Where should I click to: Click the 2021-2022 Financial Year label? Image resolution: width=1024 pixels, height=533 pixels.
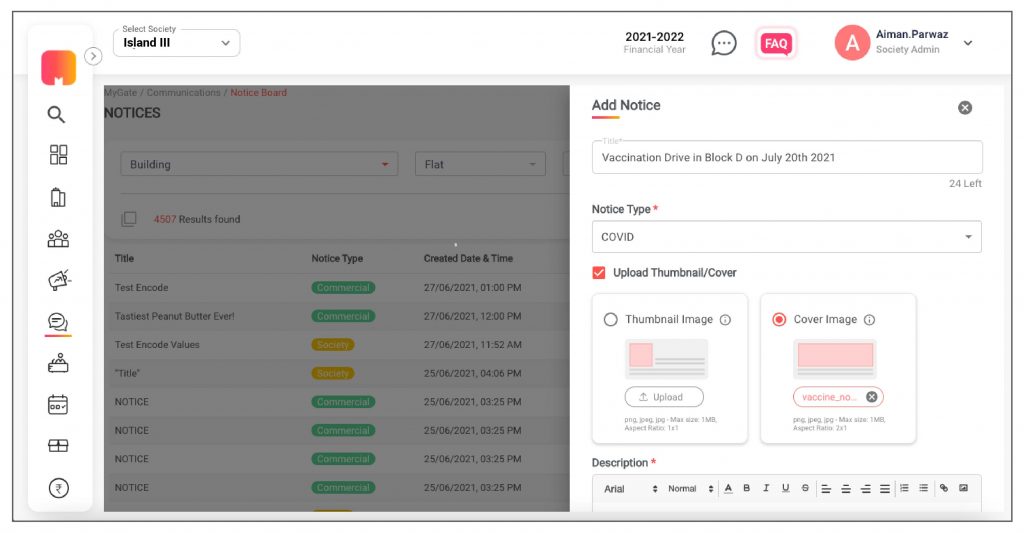click(654, 43)
